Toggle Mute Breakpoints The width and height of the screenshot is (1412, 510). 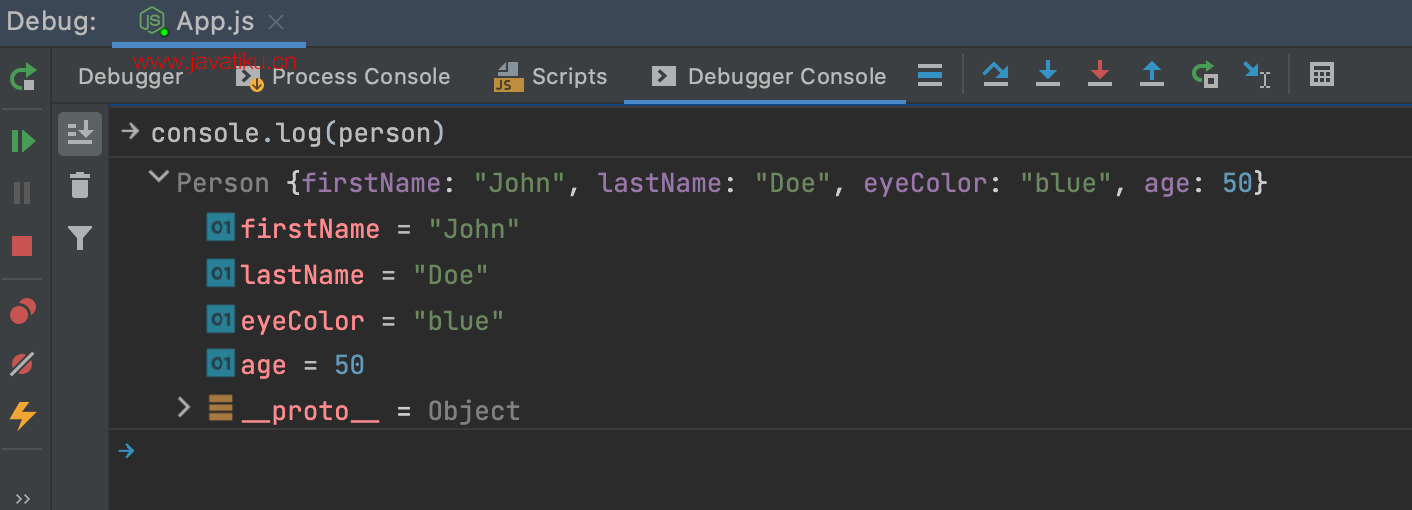[22, 363]
